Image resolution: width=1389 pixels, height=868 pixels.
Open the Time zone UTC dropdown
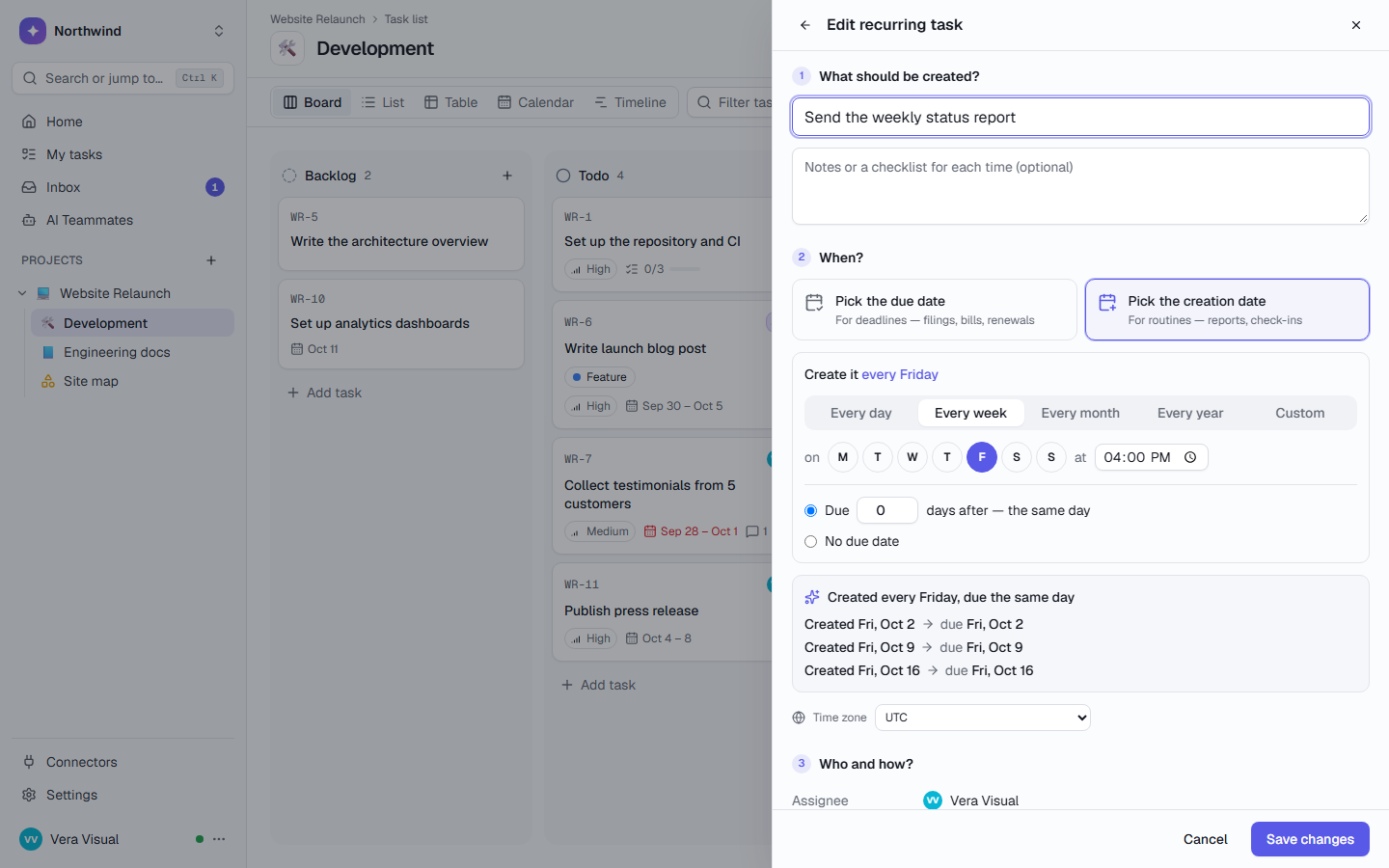(x=983, y=718)
